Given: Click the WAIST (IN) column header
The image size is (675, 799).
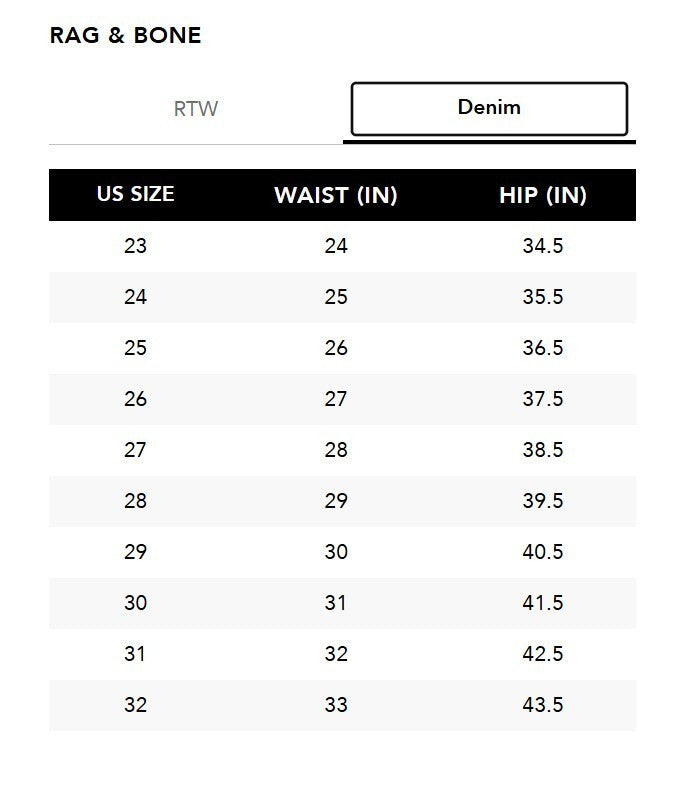Looking at the screenshot, I should click(x=336, y=195).
